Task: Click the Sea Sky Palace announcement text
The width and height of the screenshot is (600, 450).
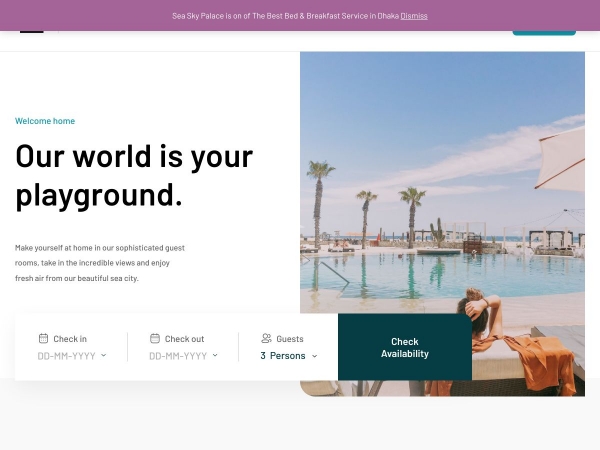Action: pyautogui.click(x=285, y=16)
